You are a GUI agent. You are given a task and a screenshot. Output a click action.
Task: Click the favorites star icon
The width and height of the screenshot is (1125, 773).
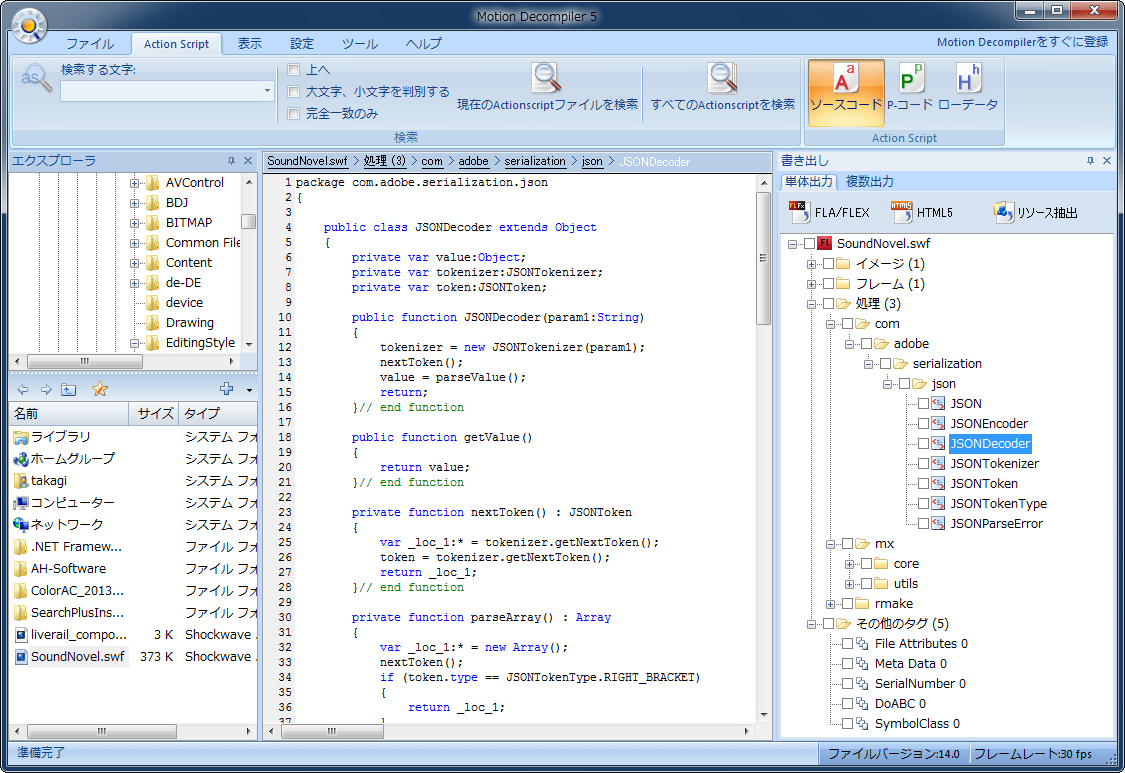pos(100,389)
